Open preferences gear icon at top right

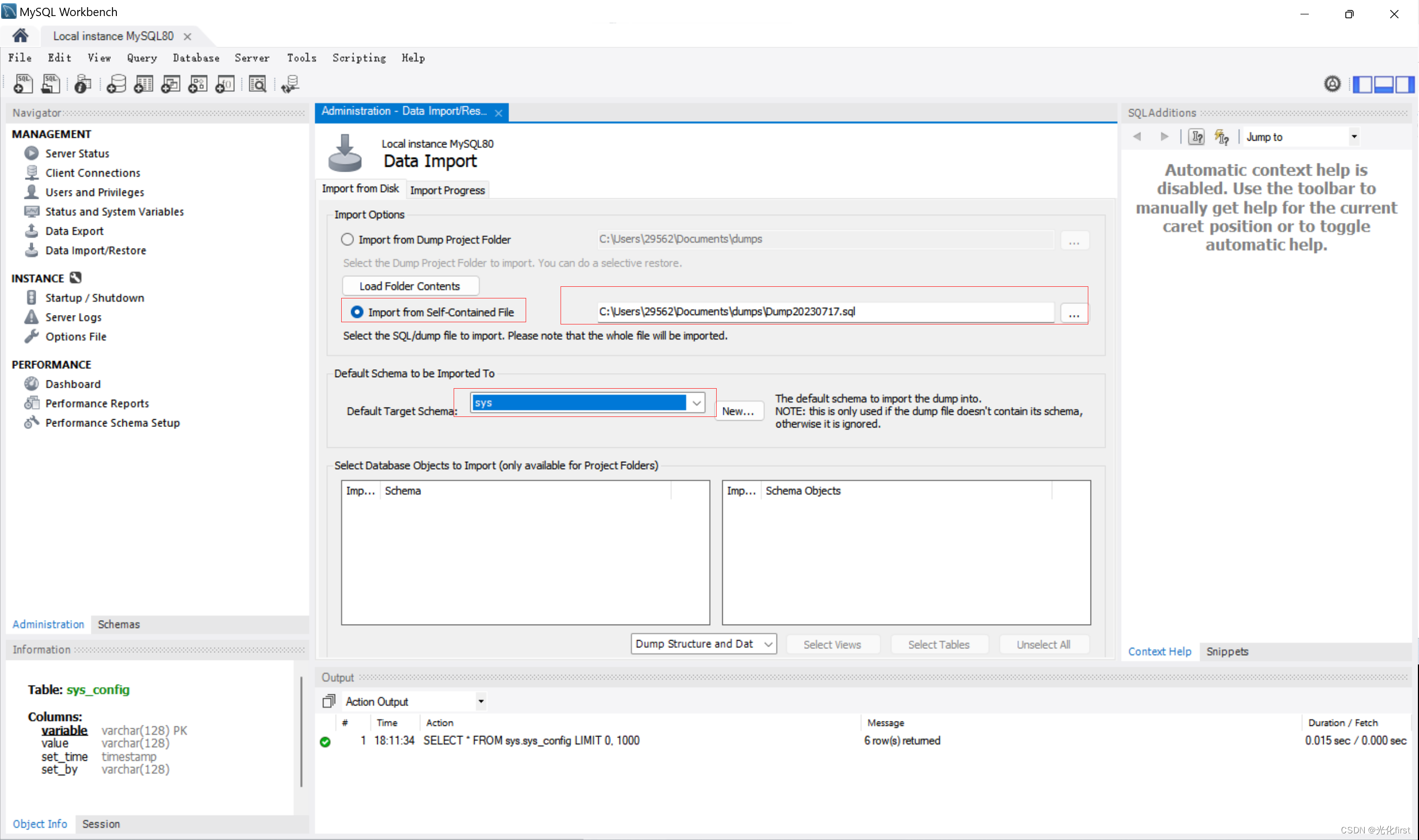[1332, 84]
